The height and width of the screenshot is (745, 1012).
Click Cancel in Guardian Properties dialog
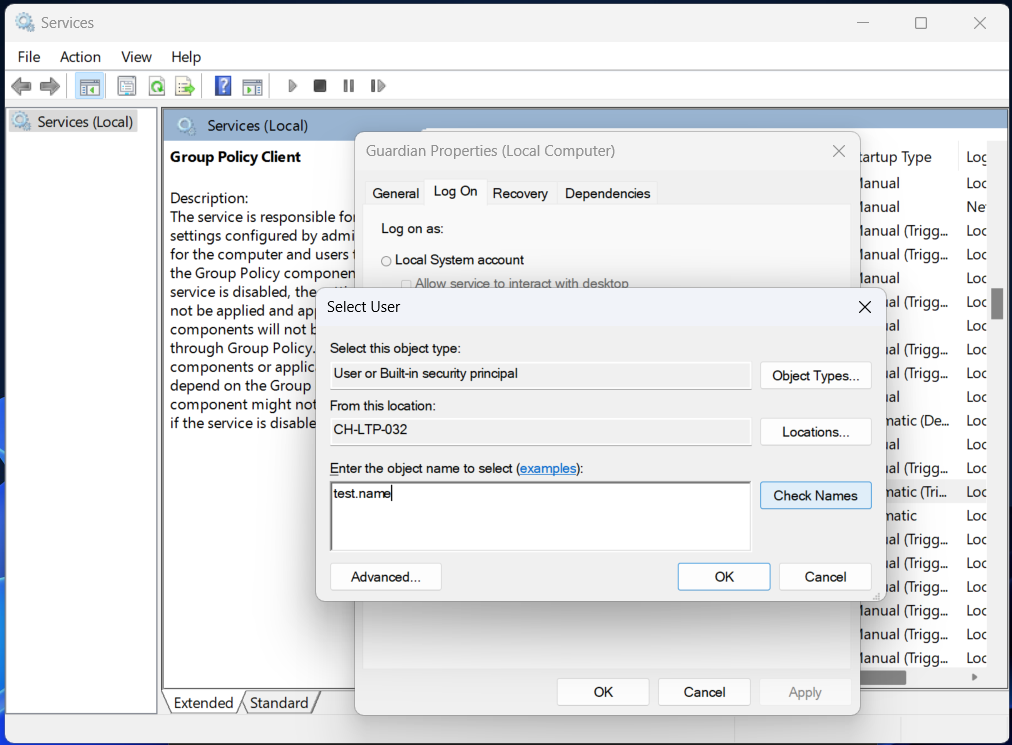click(x=704, y=692)
